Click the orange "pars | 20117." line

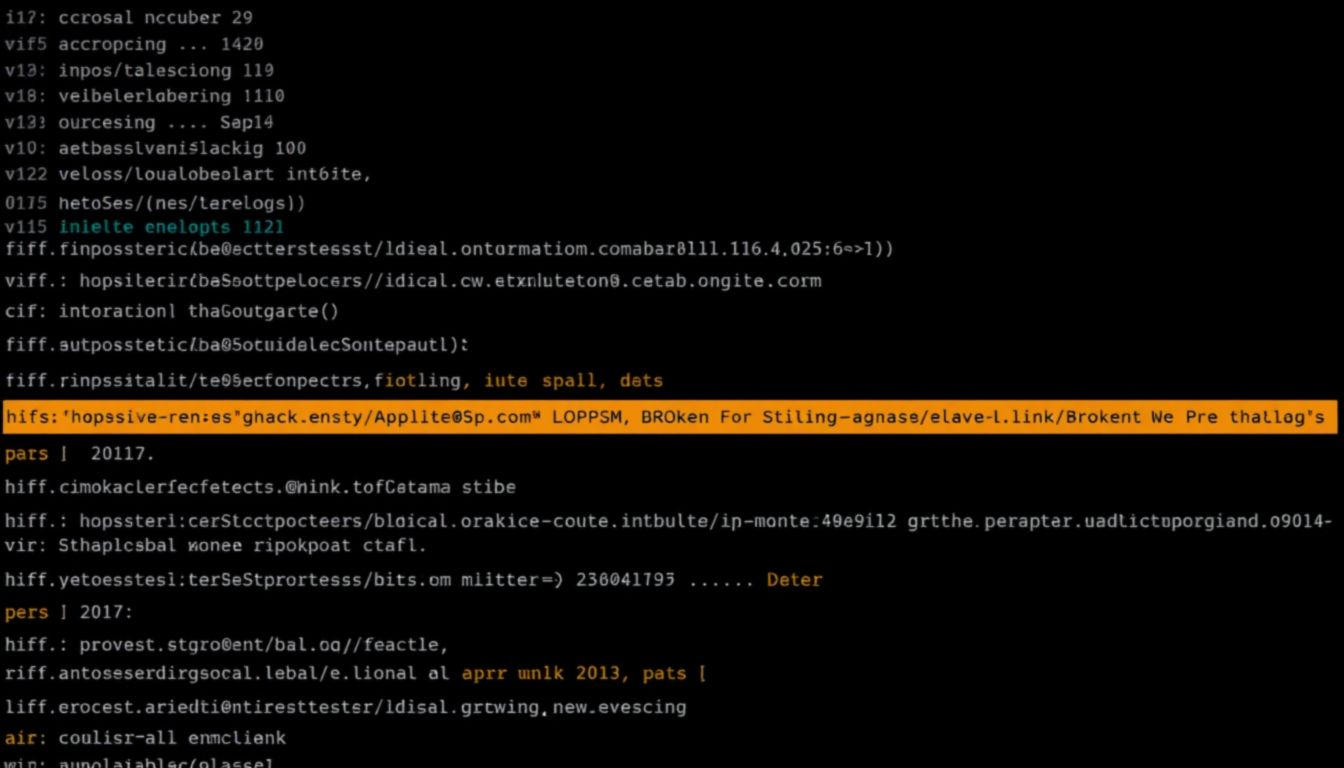(x=80, y=453)
